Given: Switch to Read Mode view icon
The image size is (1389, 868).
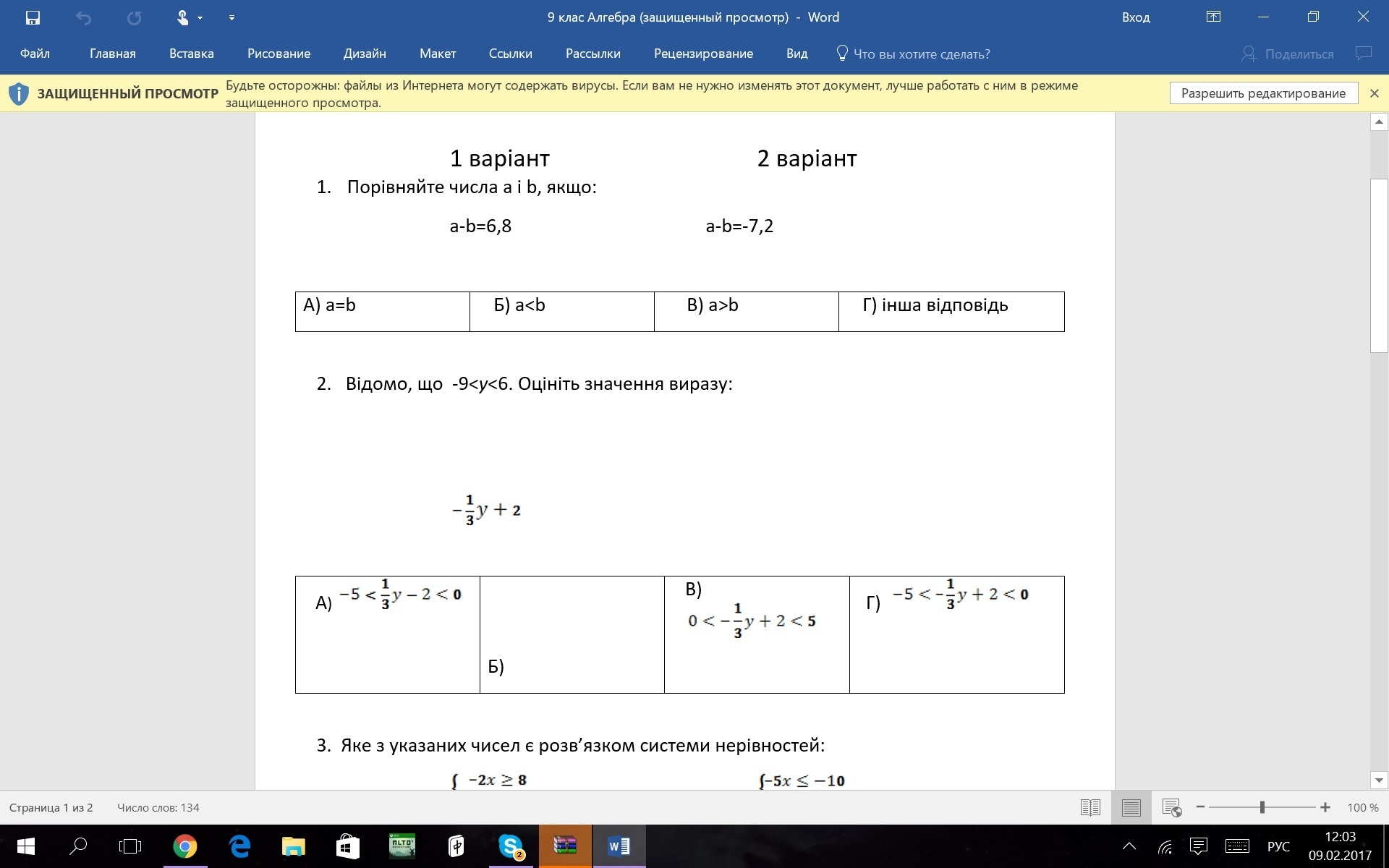Looking at the screenshot, I should [1090, 807].
